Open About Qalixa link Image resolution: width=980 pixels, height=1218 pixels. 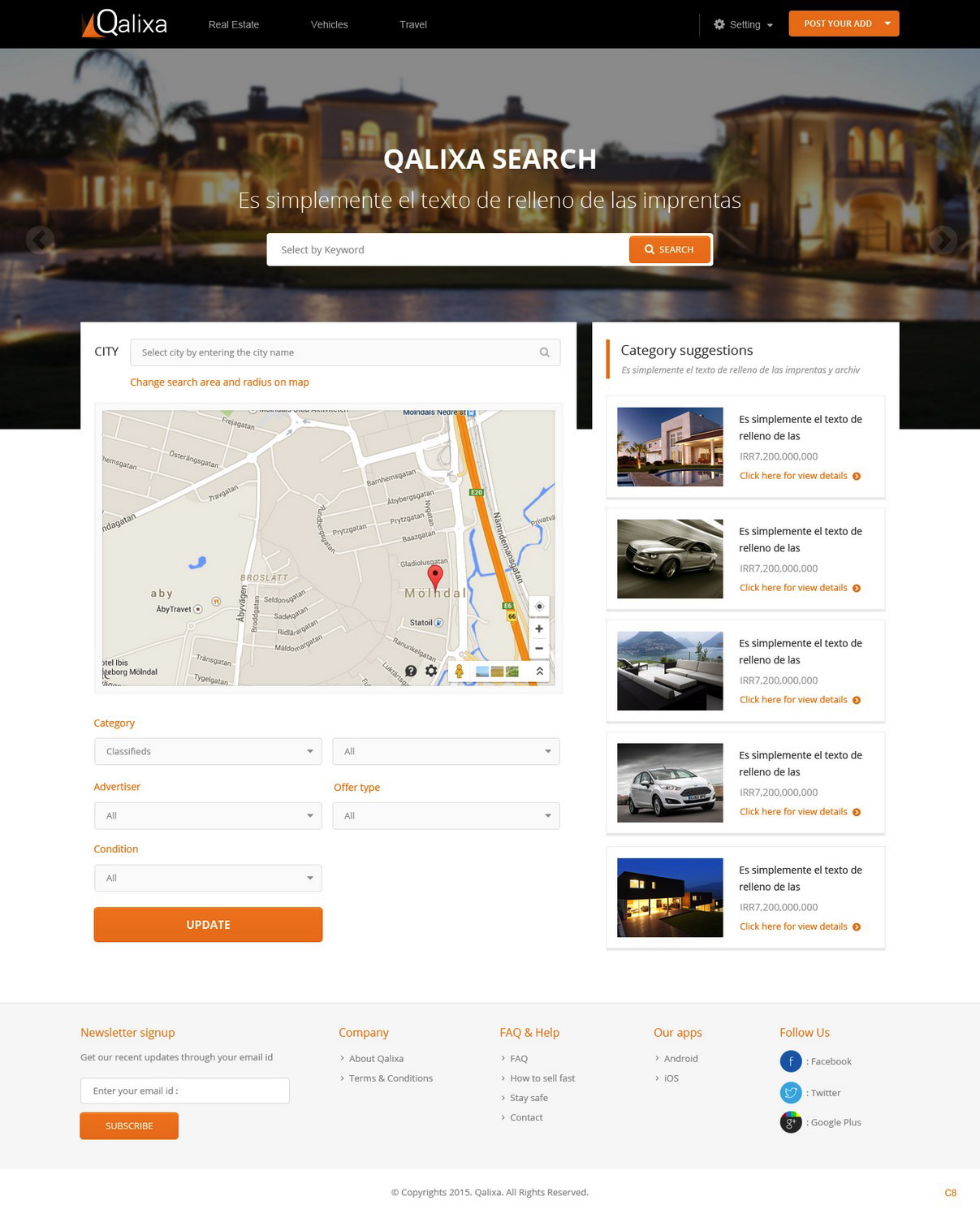376,1059
